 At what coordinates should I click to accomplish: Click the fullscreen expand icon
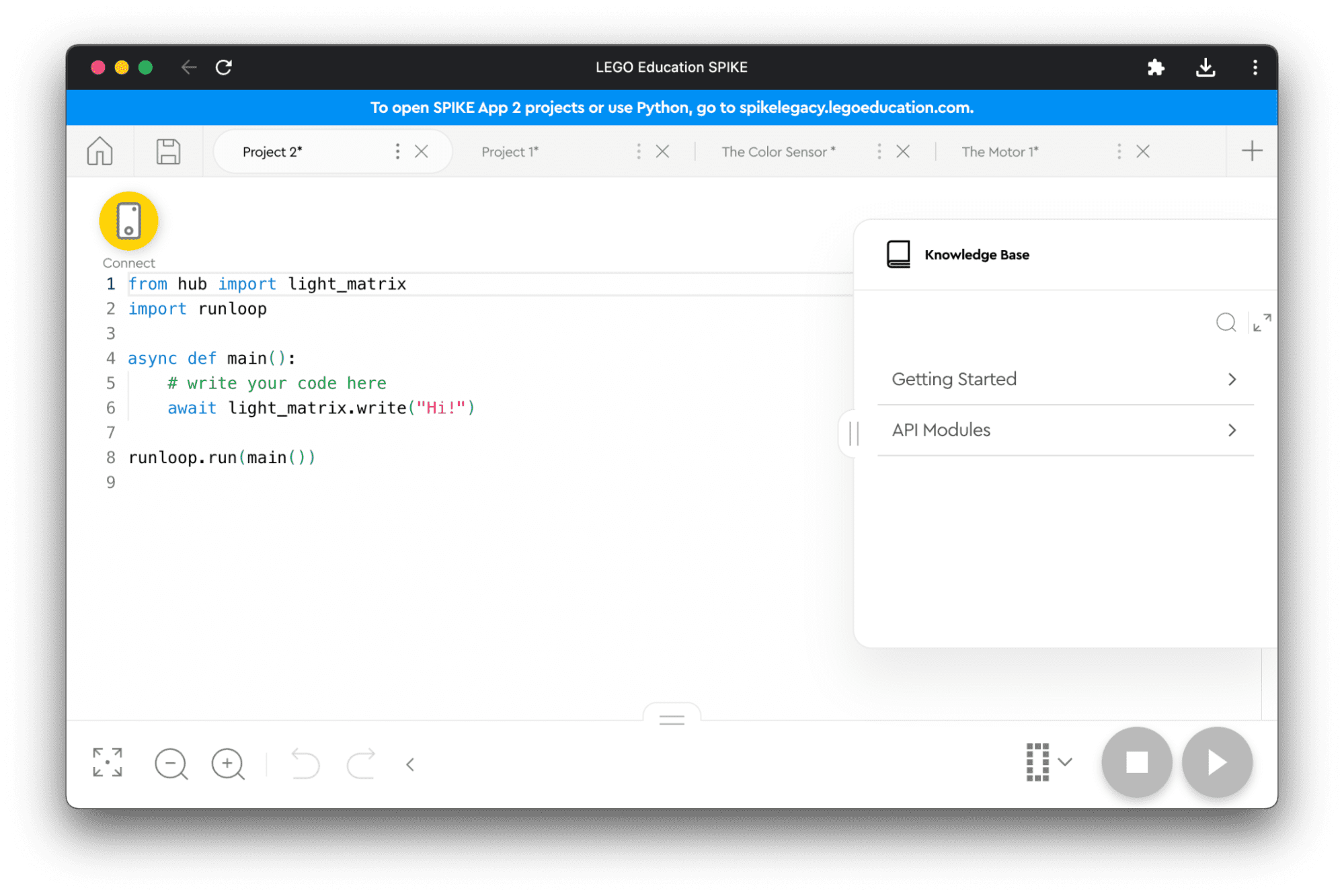coord(107,762)
